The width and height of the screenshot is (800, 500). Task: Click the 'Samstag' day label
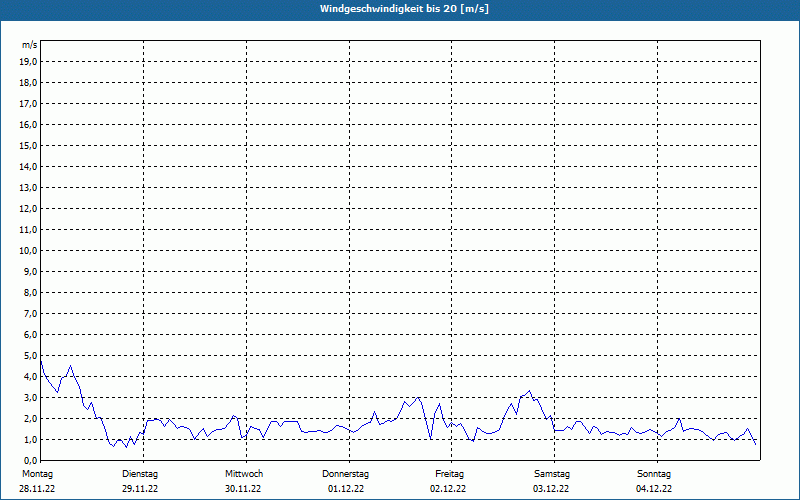552,474
